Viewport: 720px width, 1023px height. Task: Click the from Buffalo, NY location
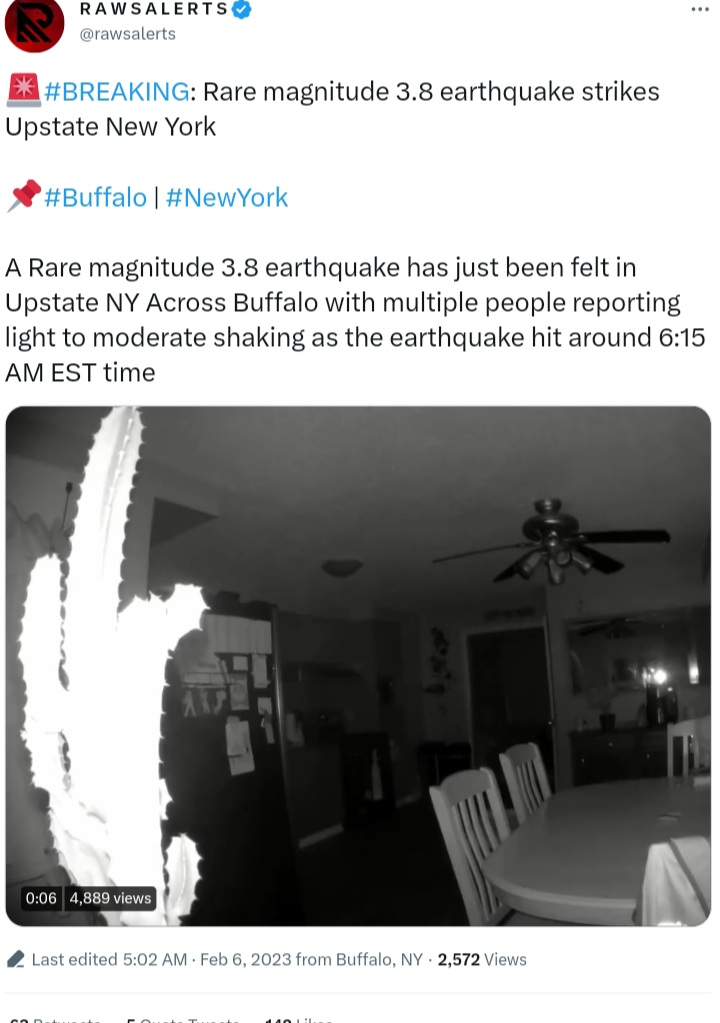(359, 960)
